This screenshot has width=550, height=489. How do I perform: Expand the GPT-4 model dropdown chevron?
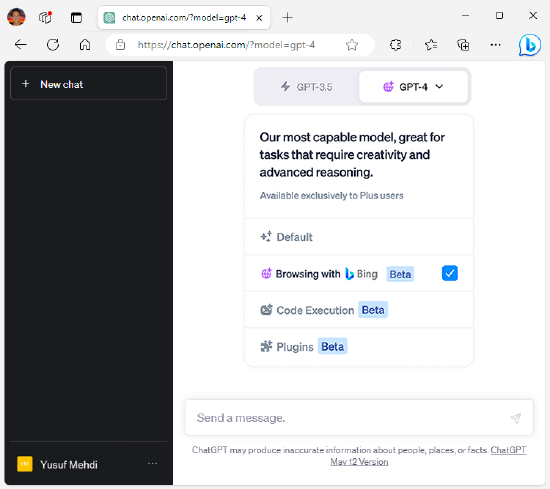click(x=439, y=86)
